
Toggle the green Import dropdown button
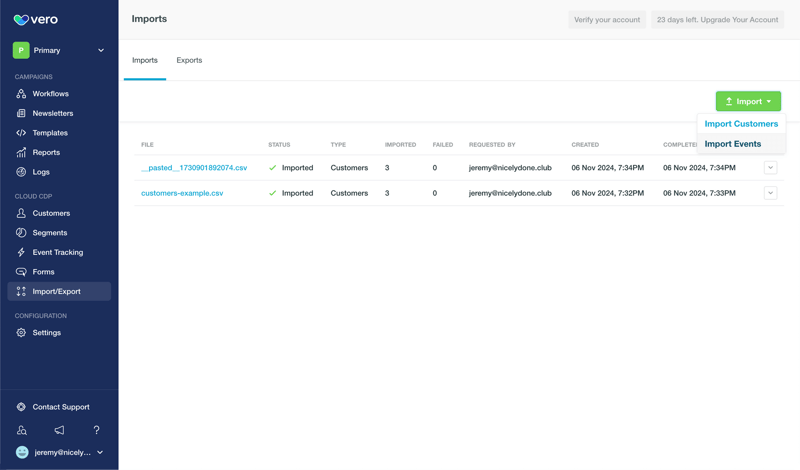(748, 101)
